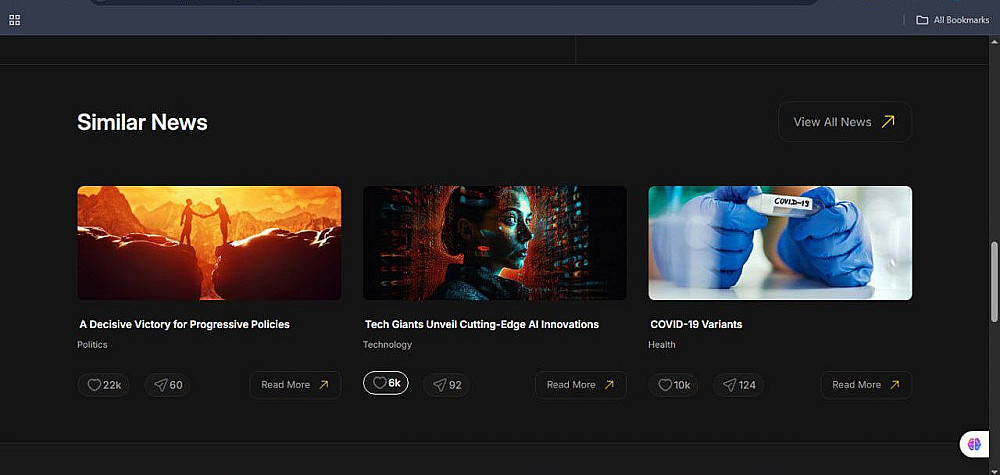
Task: Like the COVID-19 Variants article (10k heart)
Action: tap(673, 385)
